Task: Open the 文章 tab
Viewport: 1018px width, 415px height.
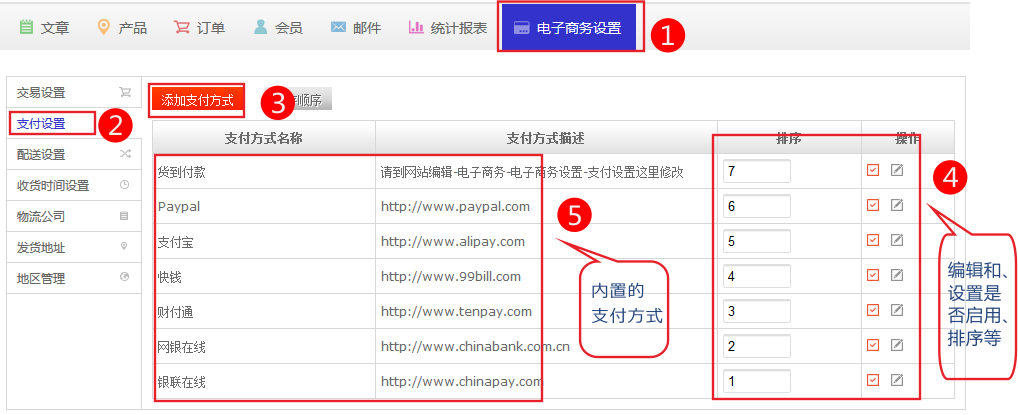Action: coord(44,28)
